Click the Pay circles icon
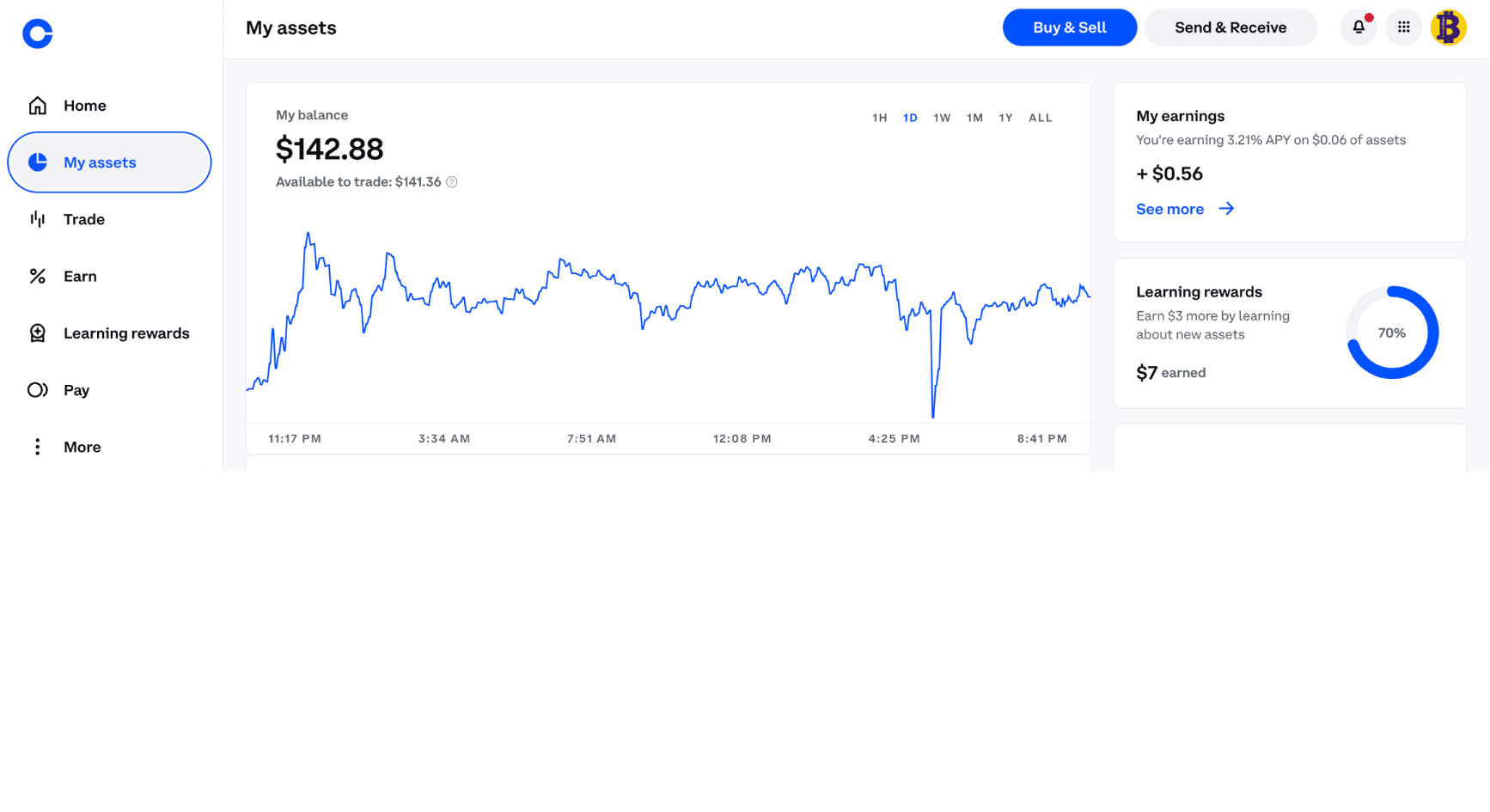Viewport: 1490px width, 812px height. point(38,390)
